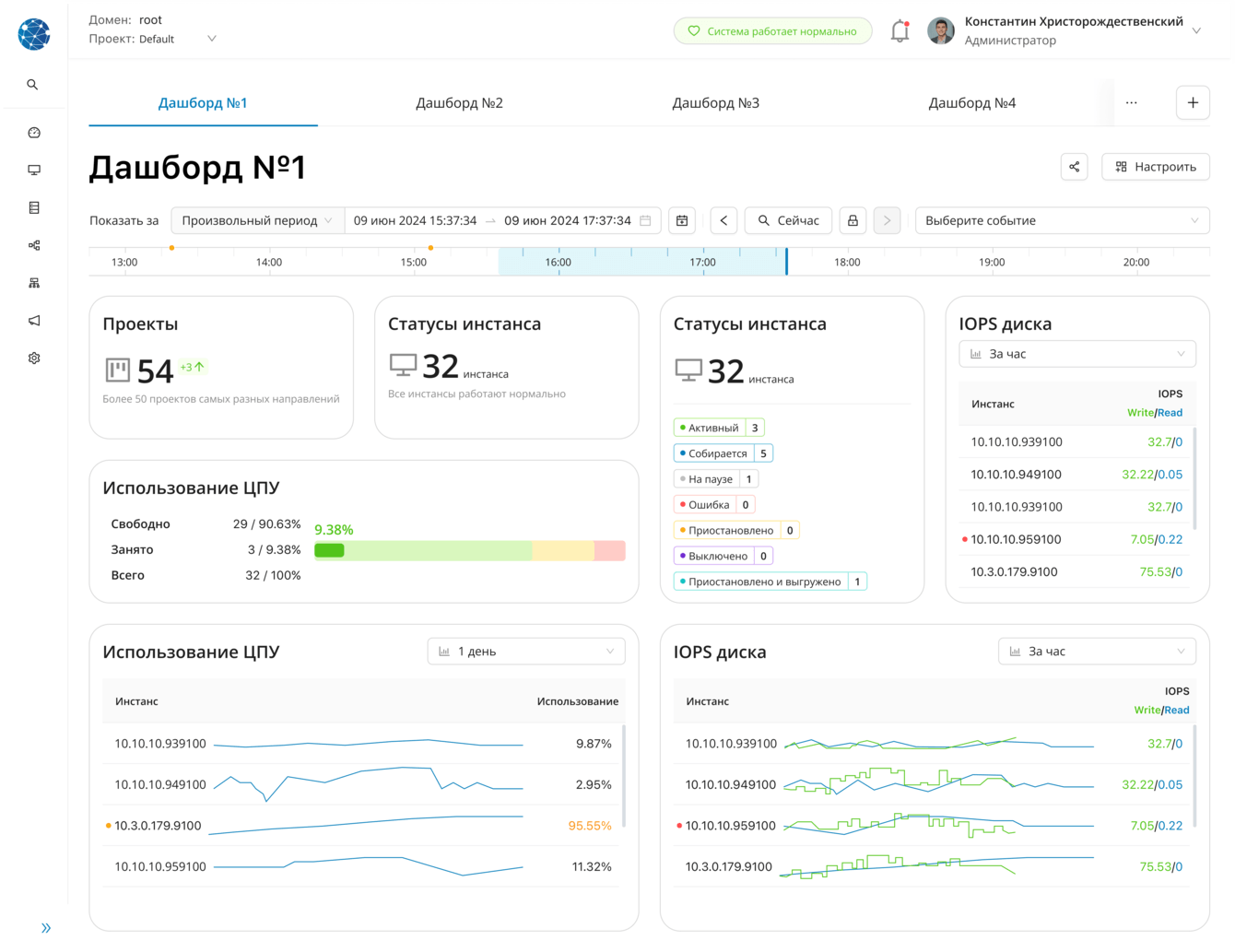
Task: Open the Произвольный период dropdown
Action: coord(257,221)
